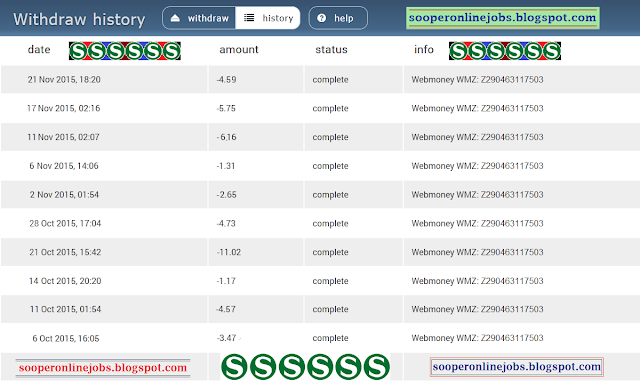Open the withdraw tab
640x381 pixels.
point(199,18)
